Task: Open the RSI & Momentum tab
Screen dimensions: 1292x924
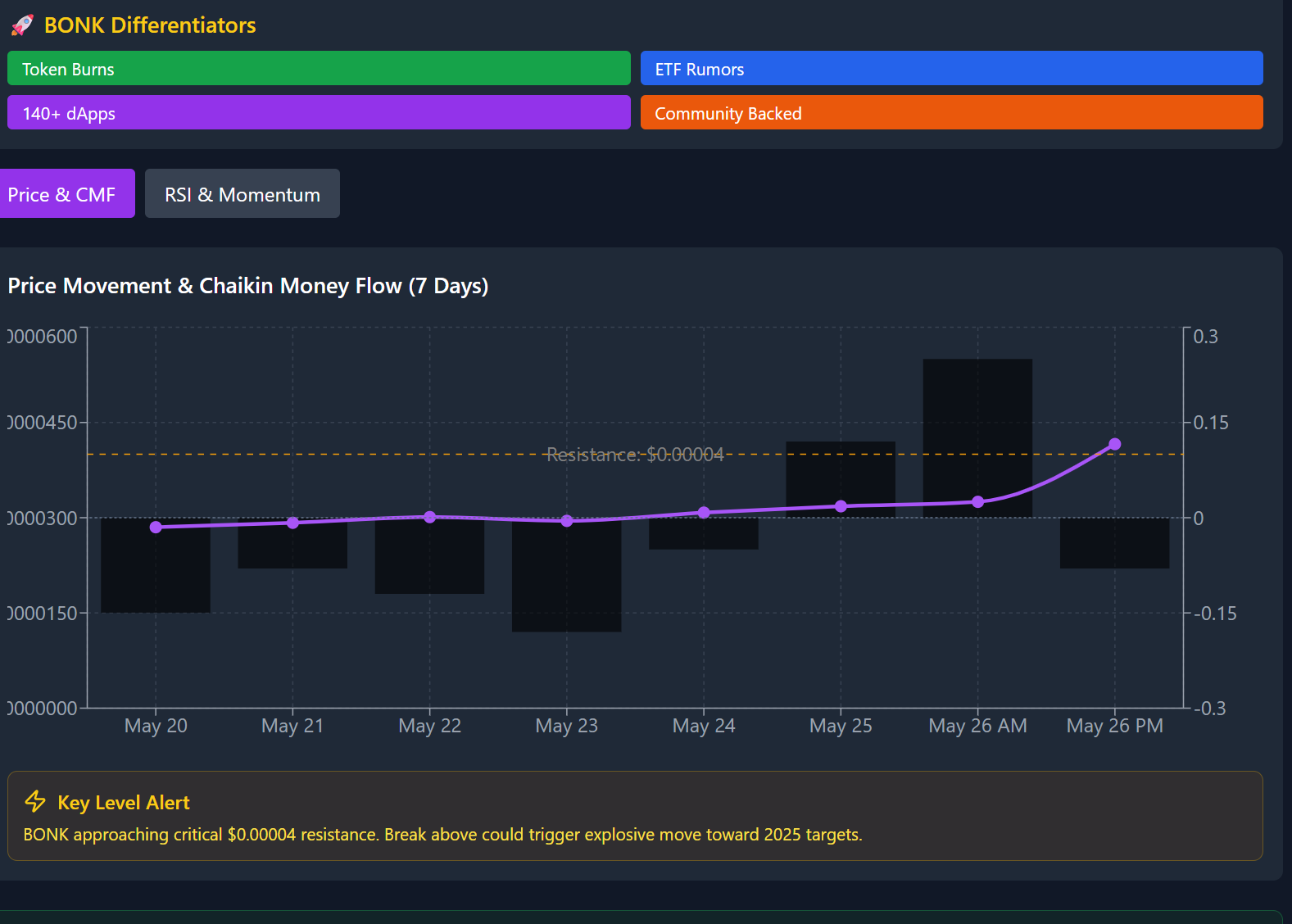Action: (243, 193)
